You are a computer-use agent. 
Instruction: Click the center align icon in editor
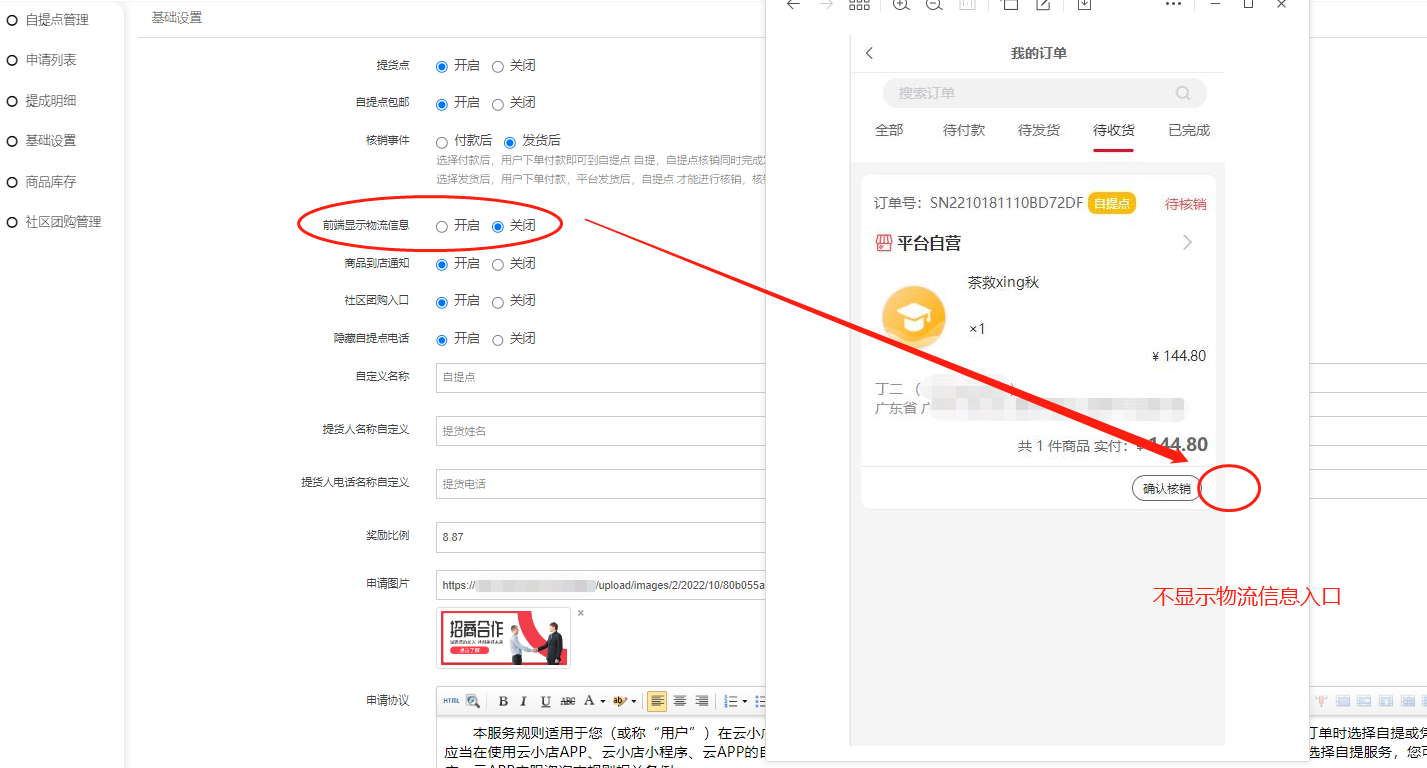[x=679, y=701]
